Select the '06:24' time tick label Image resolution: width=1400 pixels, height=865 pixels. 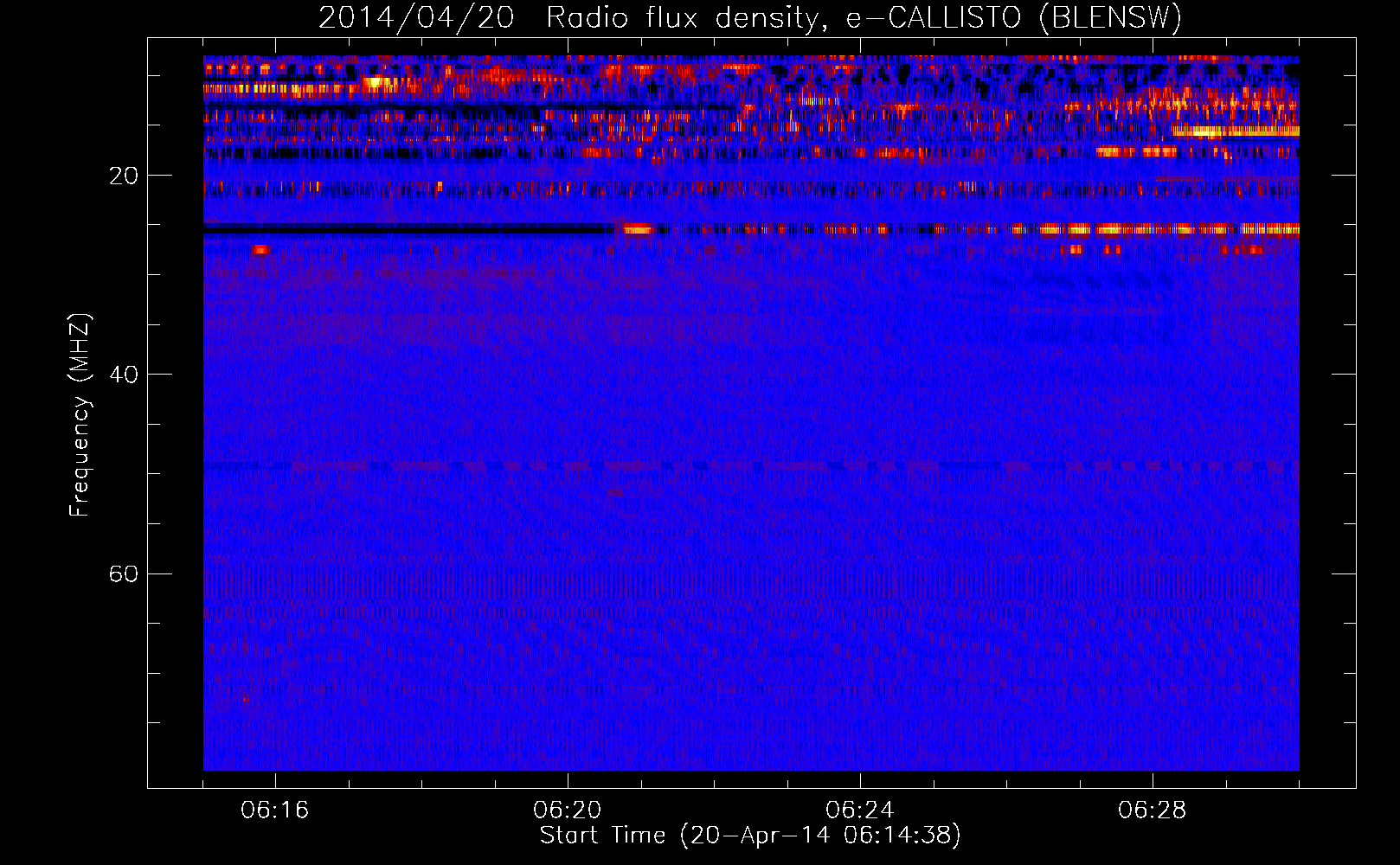coord(860,811)
